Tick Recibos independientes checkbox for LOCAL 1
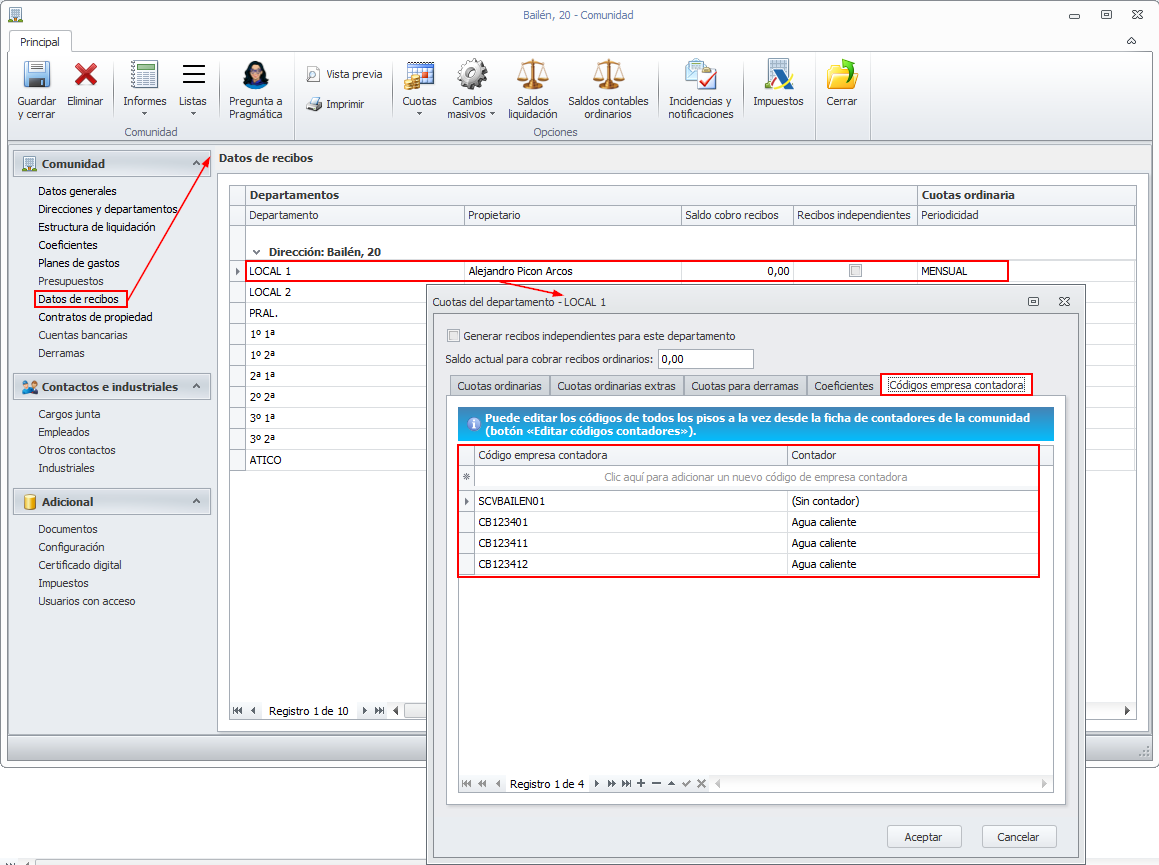The image size is (1159, 865). coord(855,271)
